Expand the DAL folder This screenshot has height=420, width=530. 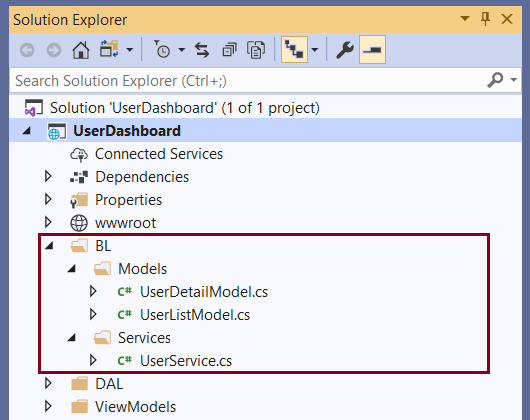click(48, 383)
